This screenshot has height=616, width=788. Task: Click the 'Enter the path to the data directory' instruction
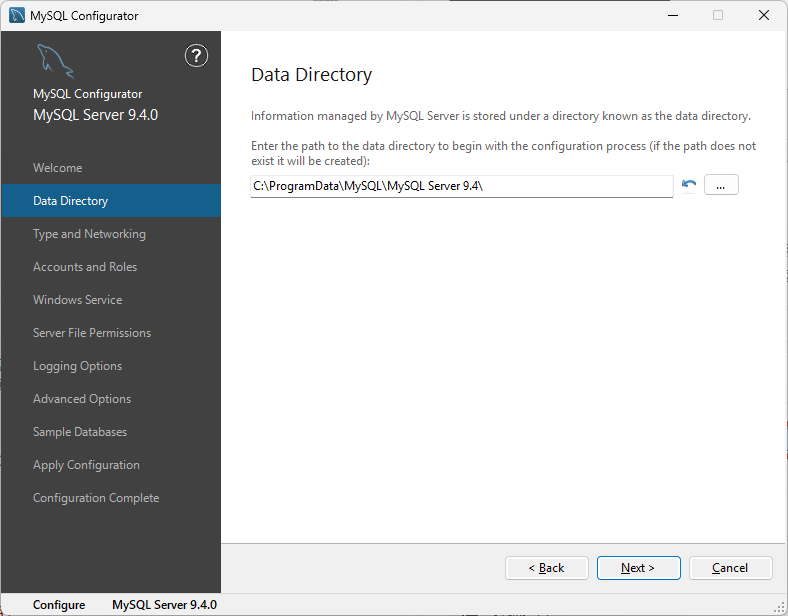pos(504,153)
